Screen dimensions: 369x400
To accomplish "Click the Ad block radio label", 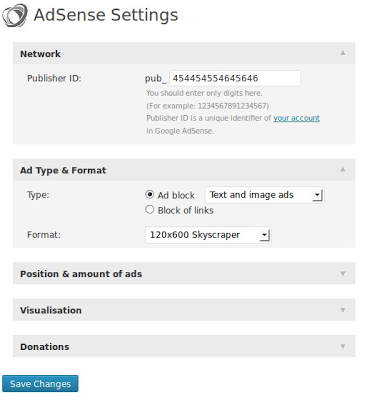I will click(176, 195).
